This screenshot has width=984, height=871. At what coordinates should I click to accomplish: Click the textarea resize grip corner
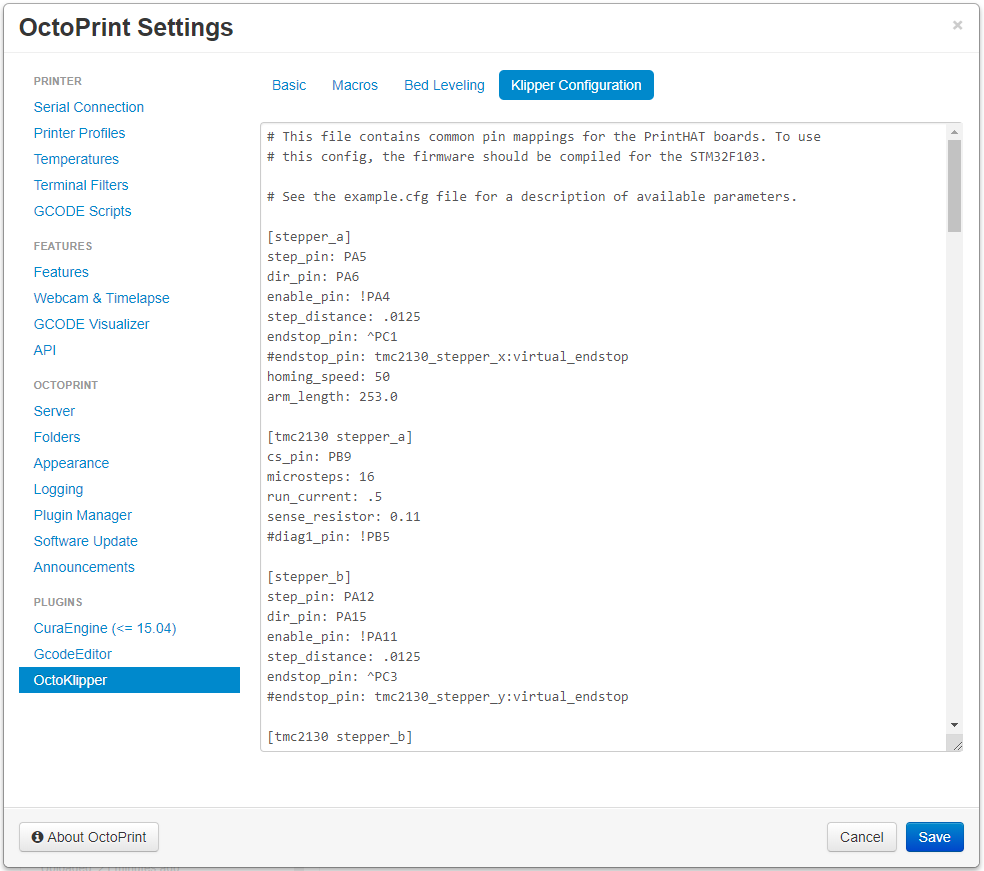point(956,745)
